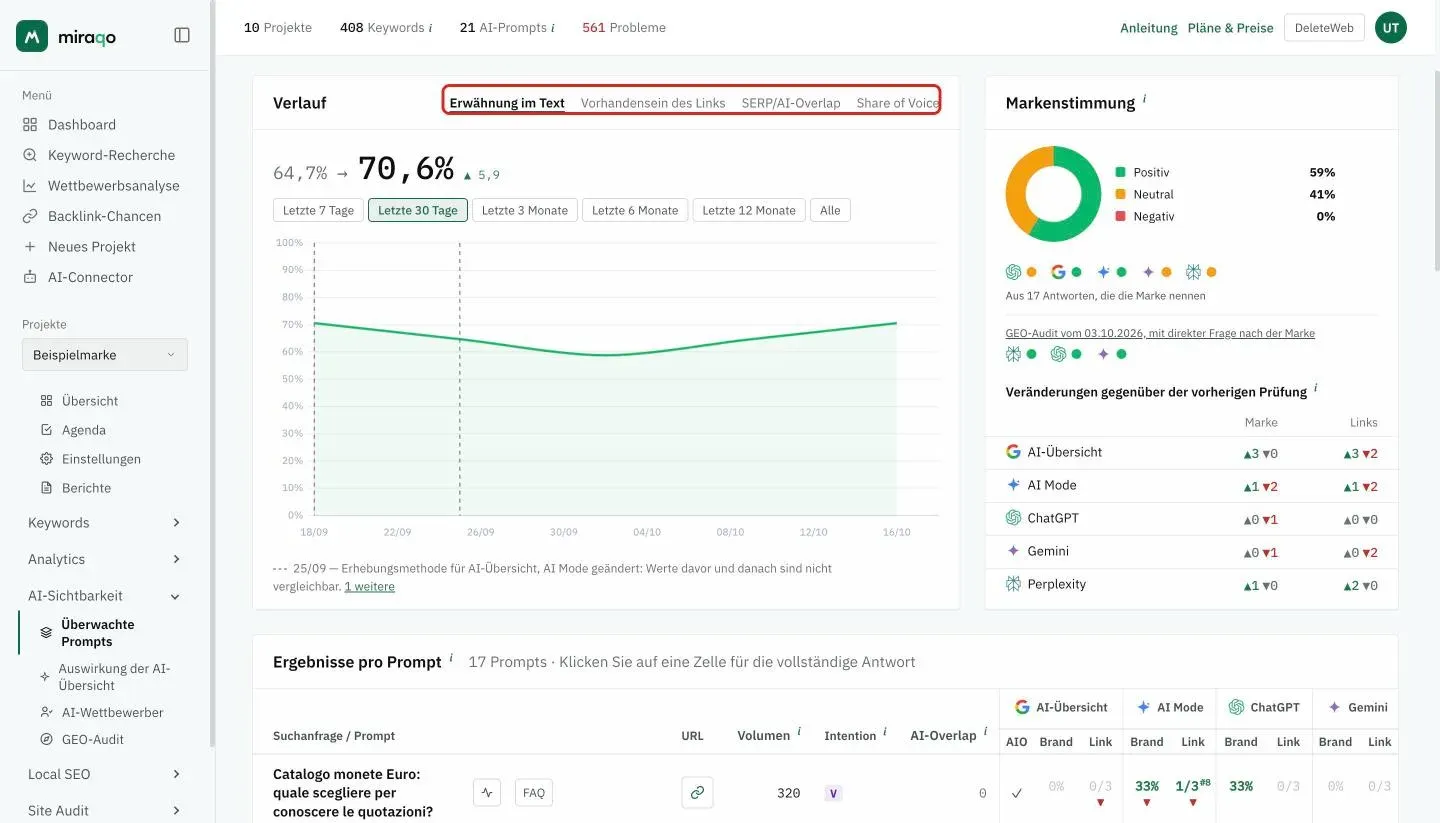
Task: Click the Gemini row star icon
Action: coord(1013,551)
